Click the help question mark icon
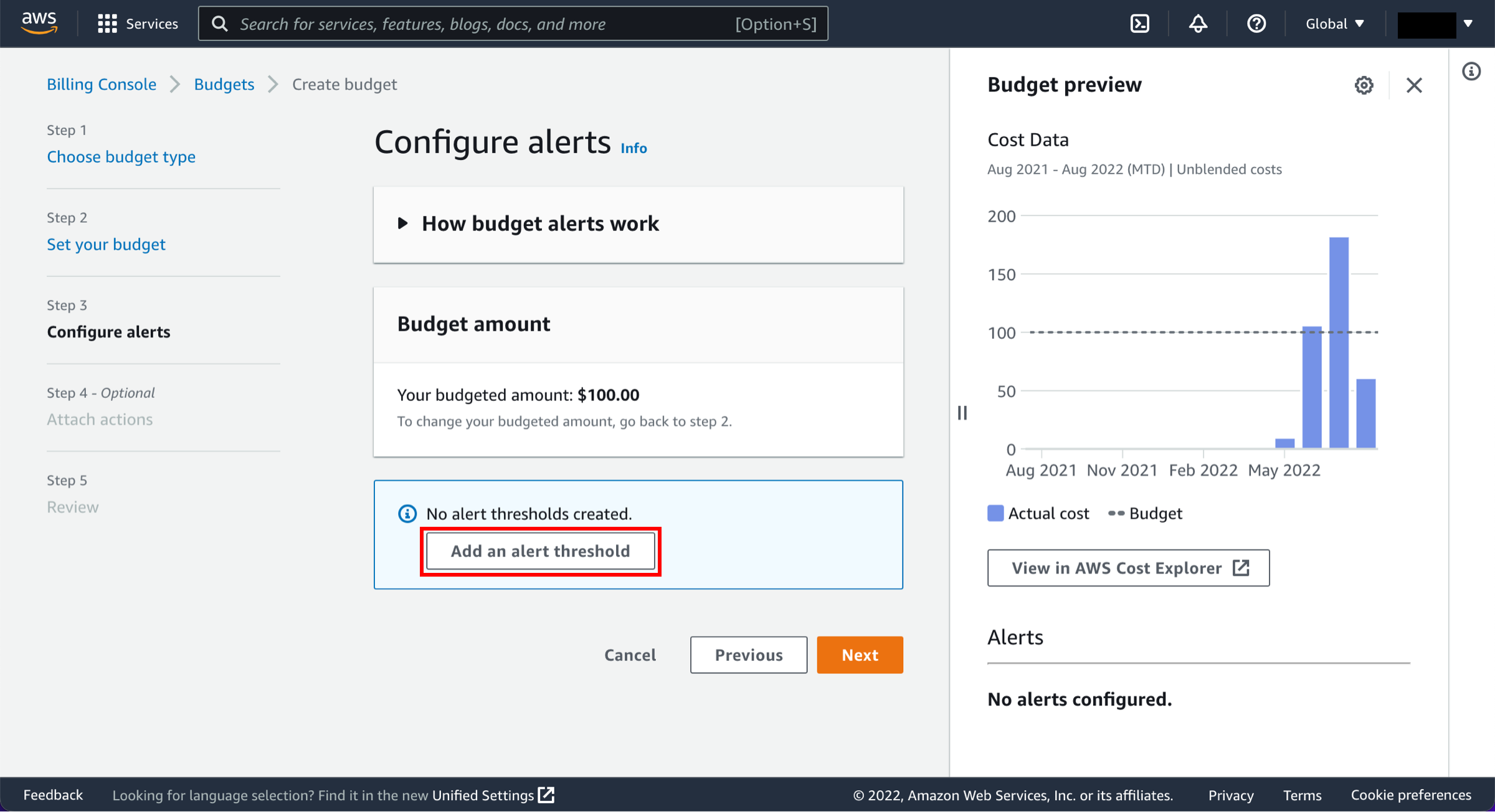This screenshot has width=1495, height=812. tap(1258, 23)
